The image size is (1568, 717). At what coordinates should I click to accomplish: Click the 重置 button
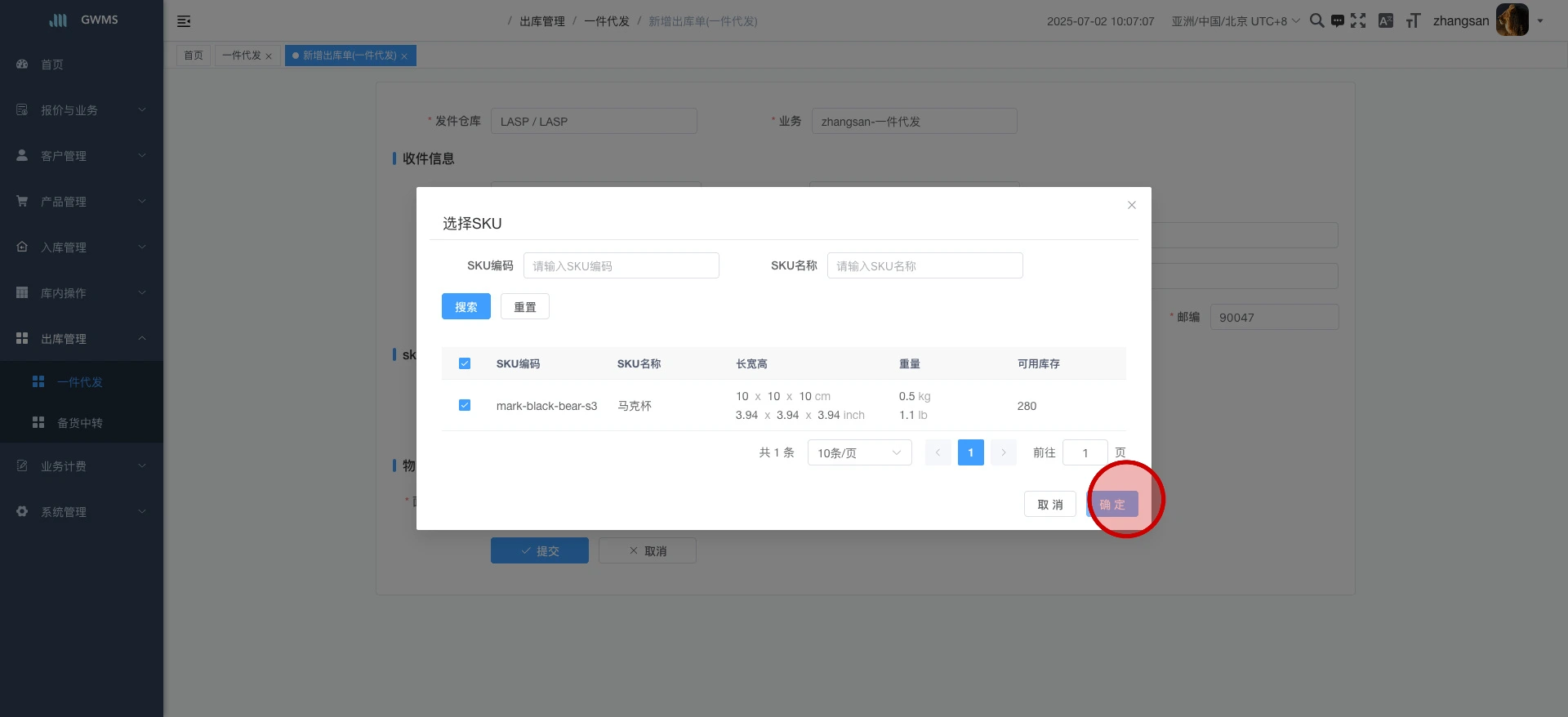pyautogui.click(x=525, y=307)
